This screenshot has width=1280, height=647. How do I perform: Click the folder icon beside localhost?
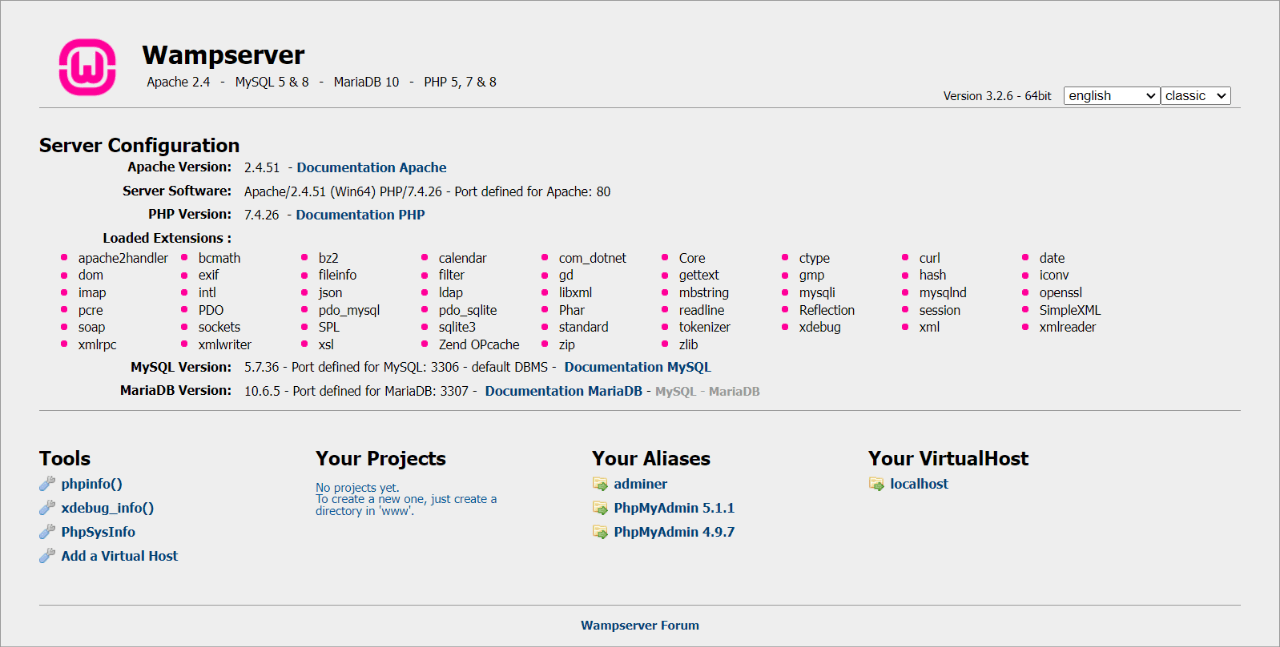pos(876,484)
